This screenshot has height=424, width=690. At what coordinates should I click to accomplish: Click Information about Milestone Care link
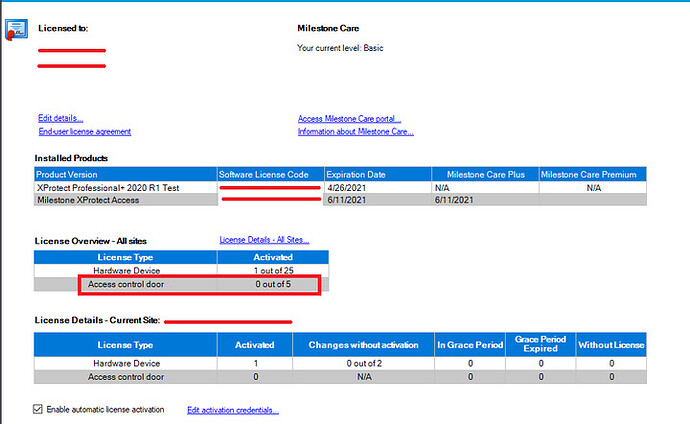pos(355,132)
